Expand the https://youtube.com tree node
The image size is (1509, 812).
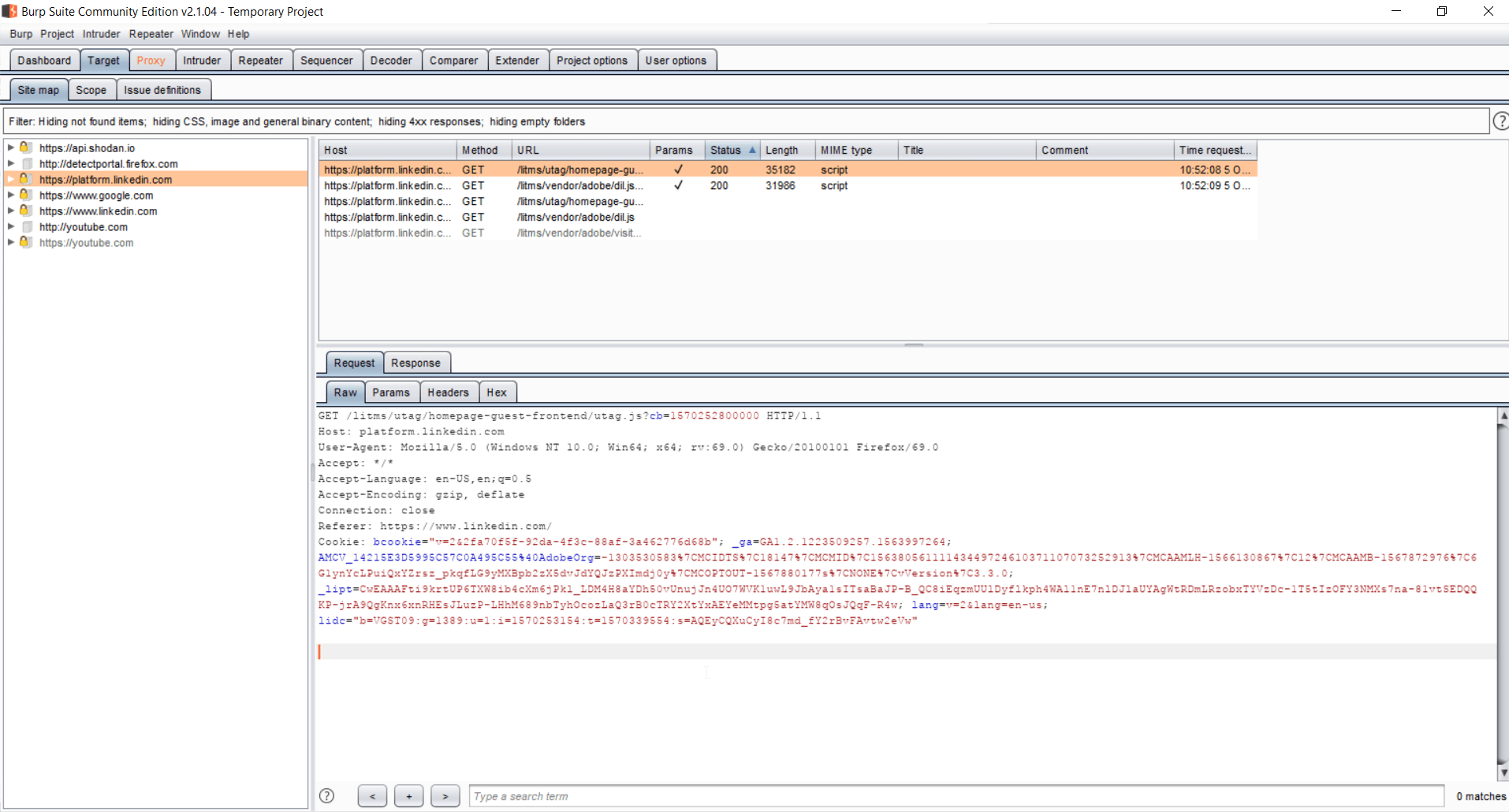coord(11,242)
